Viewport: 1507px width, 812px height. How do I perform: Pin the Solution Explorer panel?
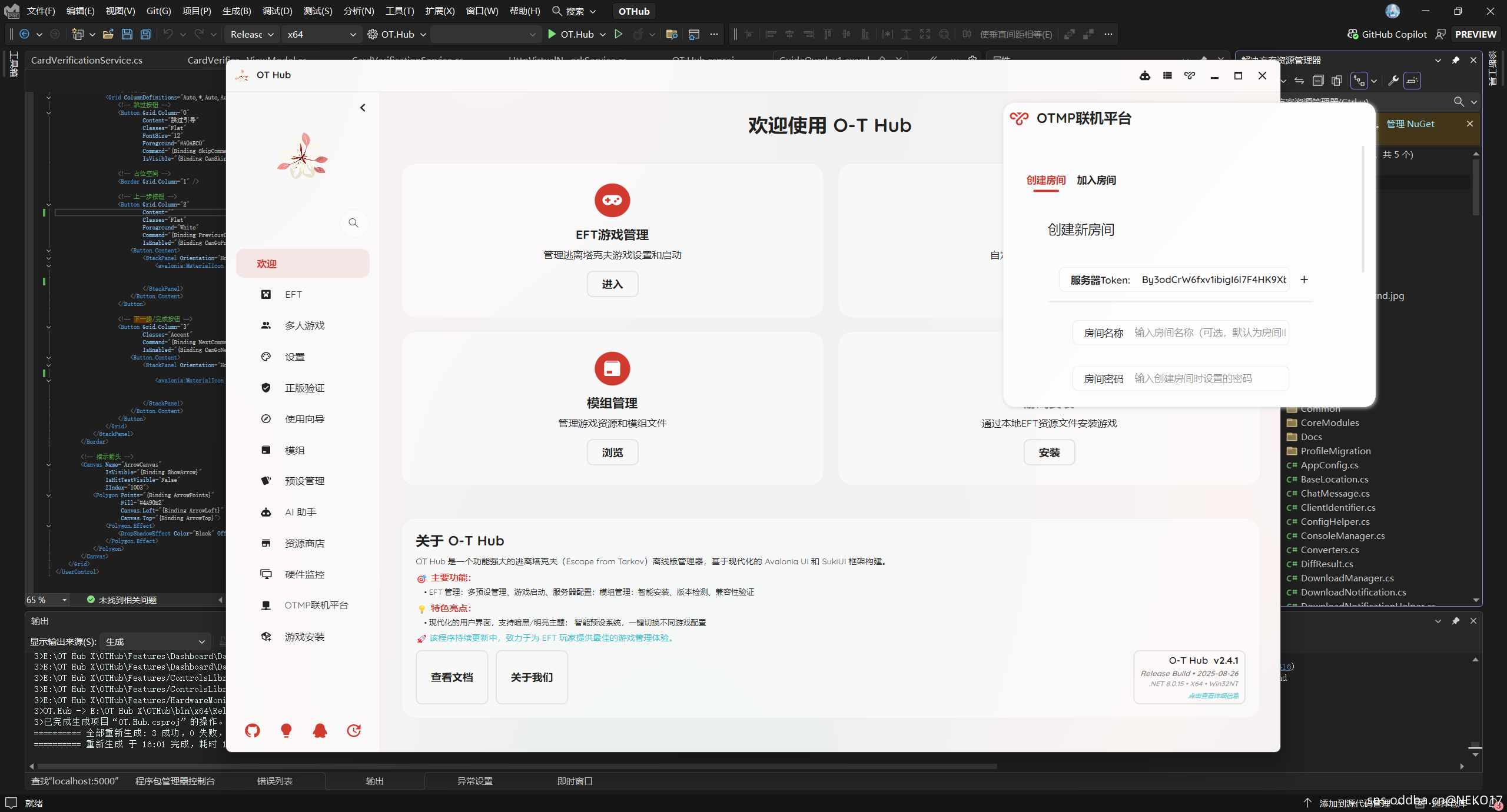tap(1456, 60)
